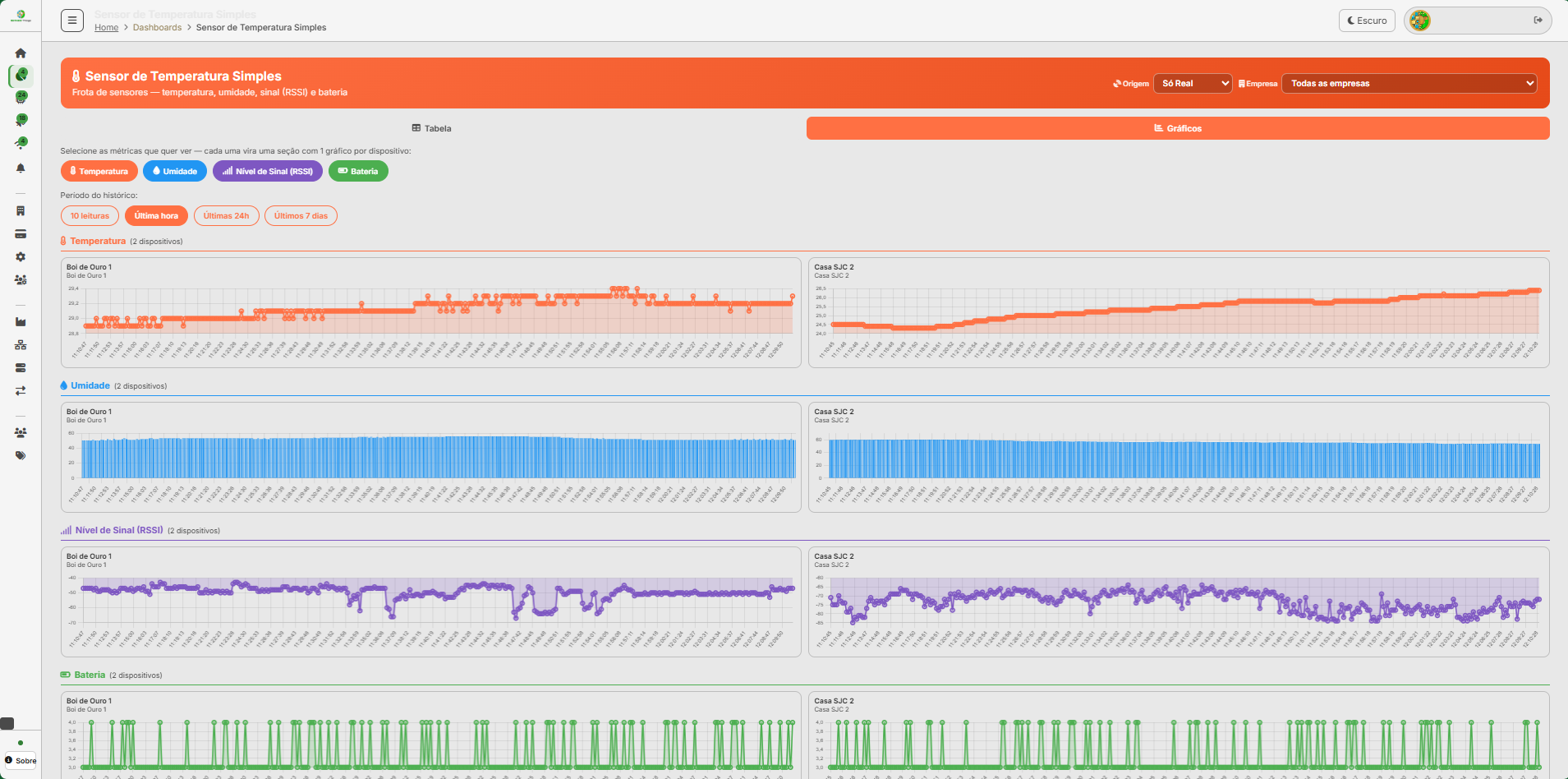The image size is (1568, 779).
Task: Open the sidebar icon with badge 24
Action: coord(21,97)
